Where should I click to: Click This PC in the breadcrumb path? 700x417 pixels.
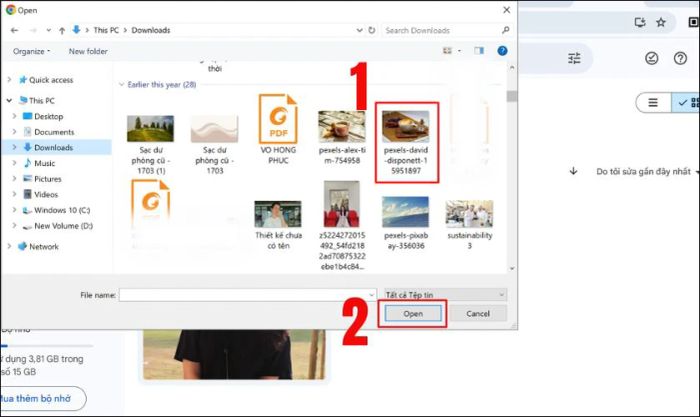pyautogui.click(x=106, y=30)
